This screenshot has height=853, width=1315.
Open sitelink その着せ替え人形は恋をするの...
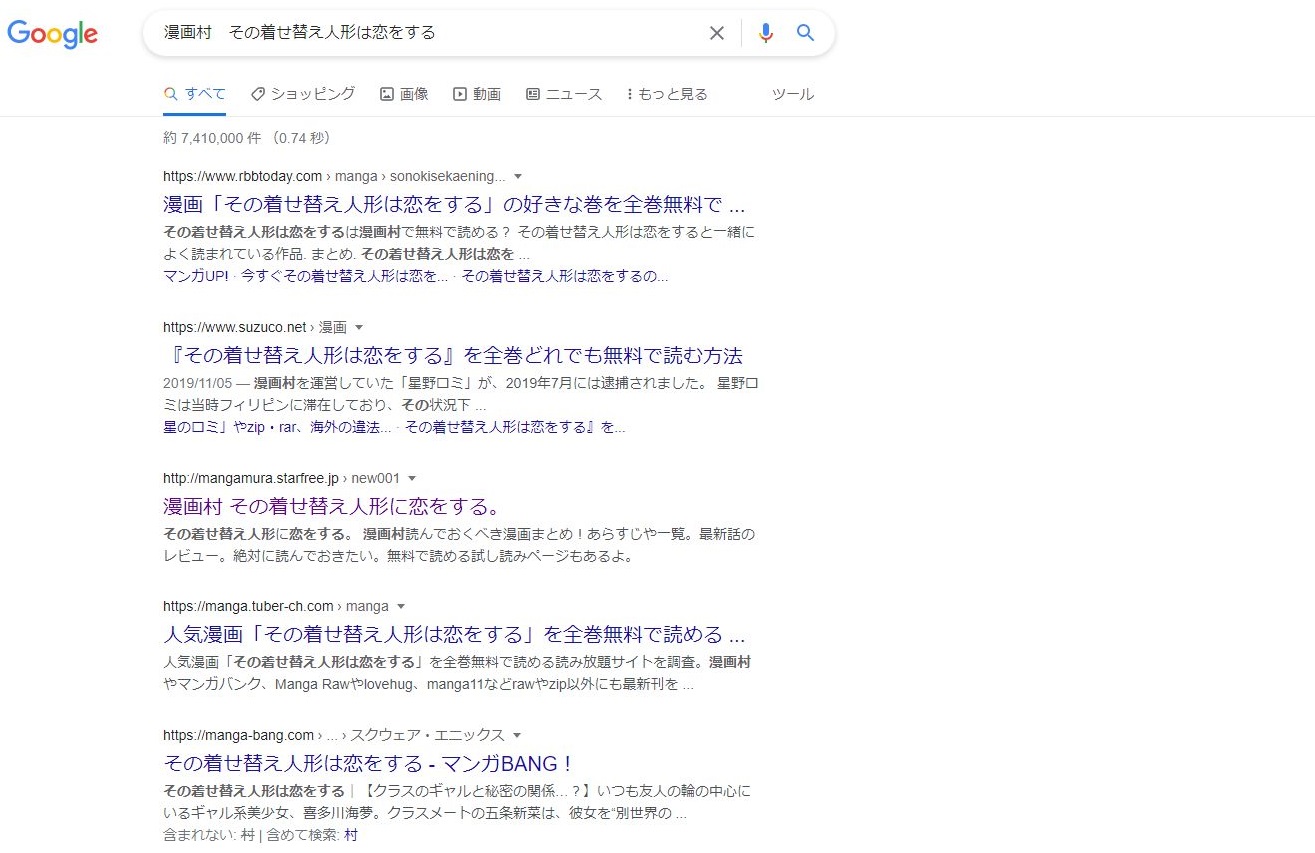pos(565,276)
